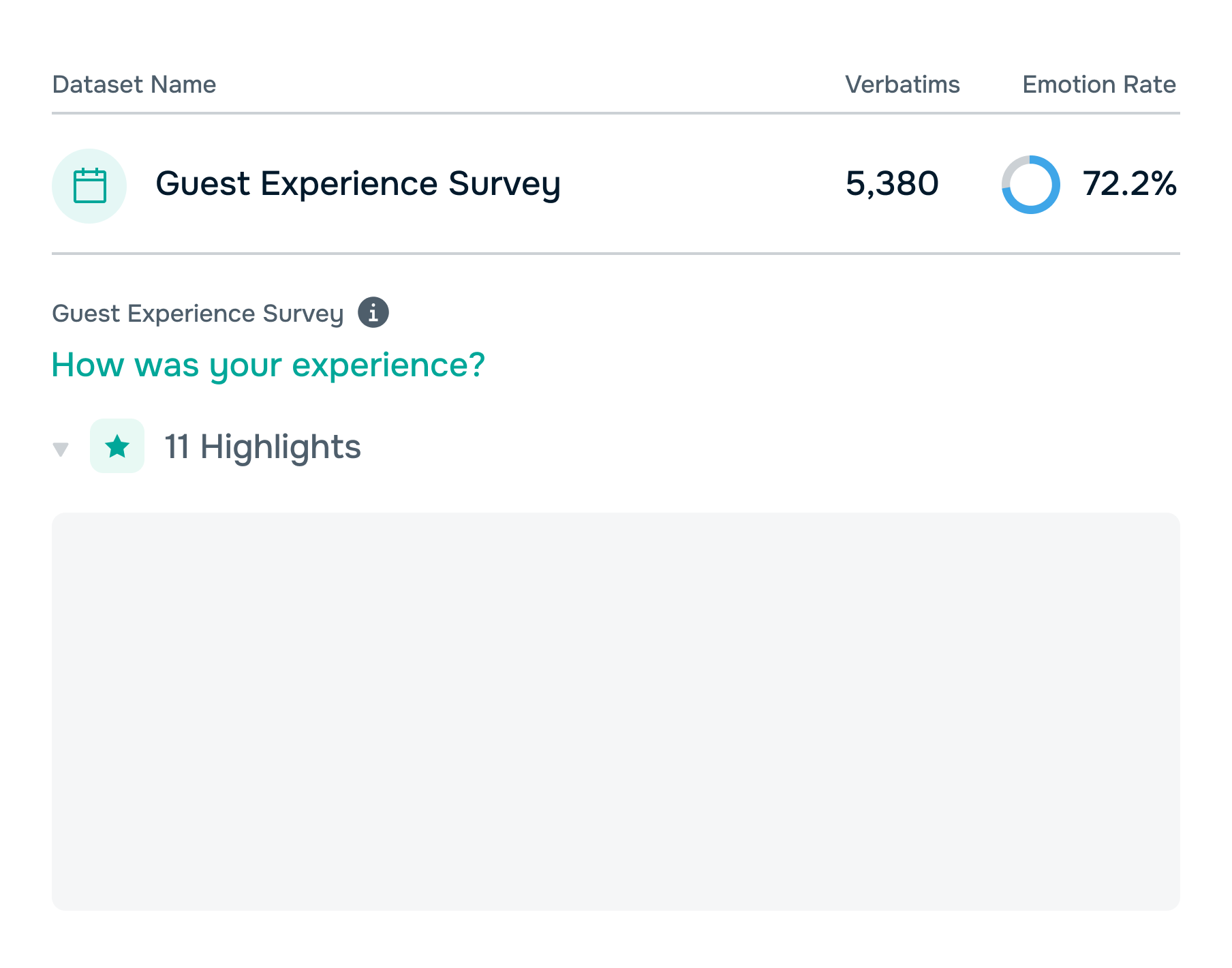1232x968 pixels.
Task: Click the 72.2% emotion rate value
Action: [1129, 184]
